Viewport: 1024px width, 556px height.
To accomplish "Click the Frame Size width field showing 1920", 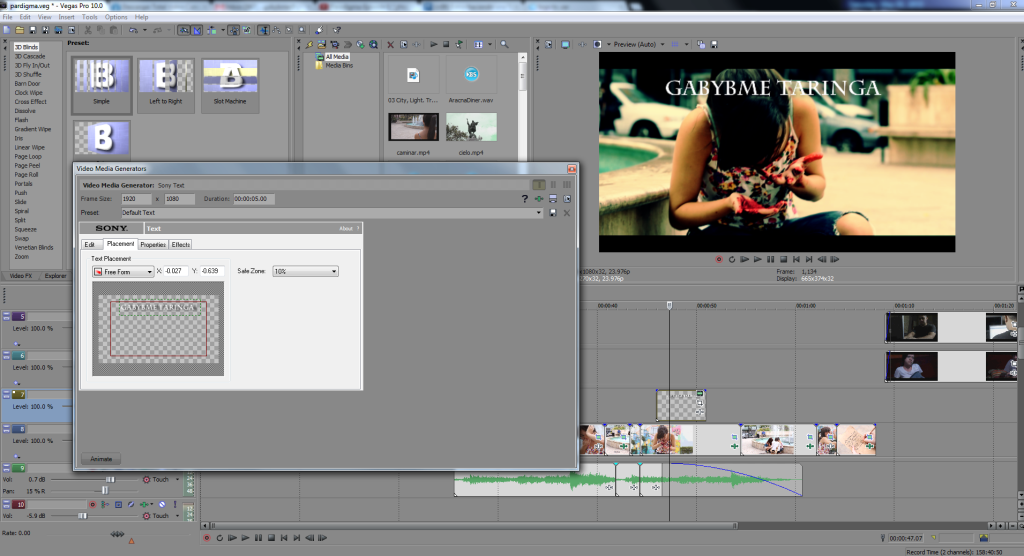I will 136,199.
